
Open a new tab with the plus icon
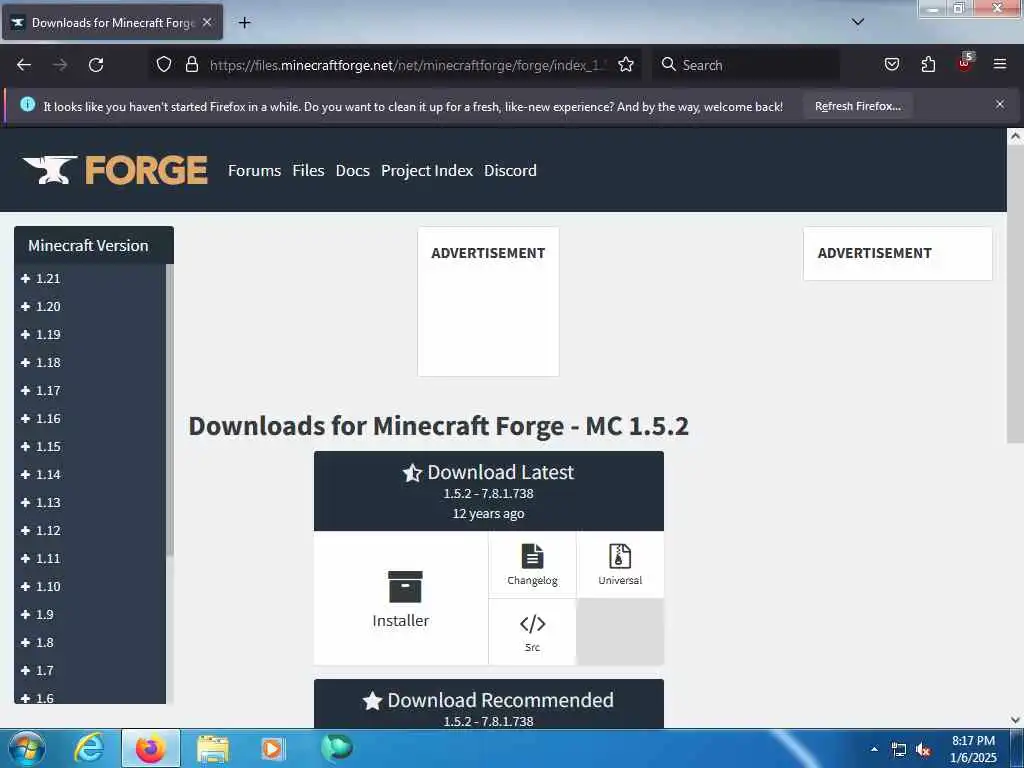point(244,23)
